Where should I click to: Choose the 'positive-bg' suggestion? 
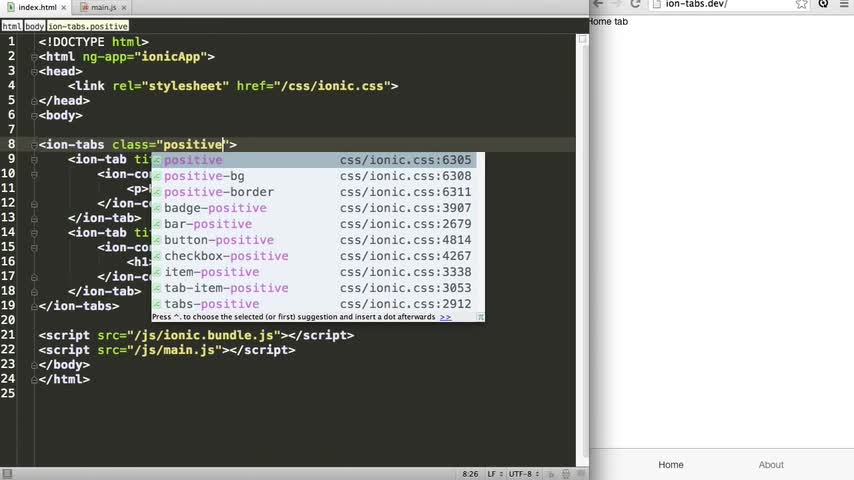coord(314,176)
